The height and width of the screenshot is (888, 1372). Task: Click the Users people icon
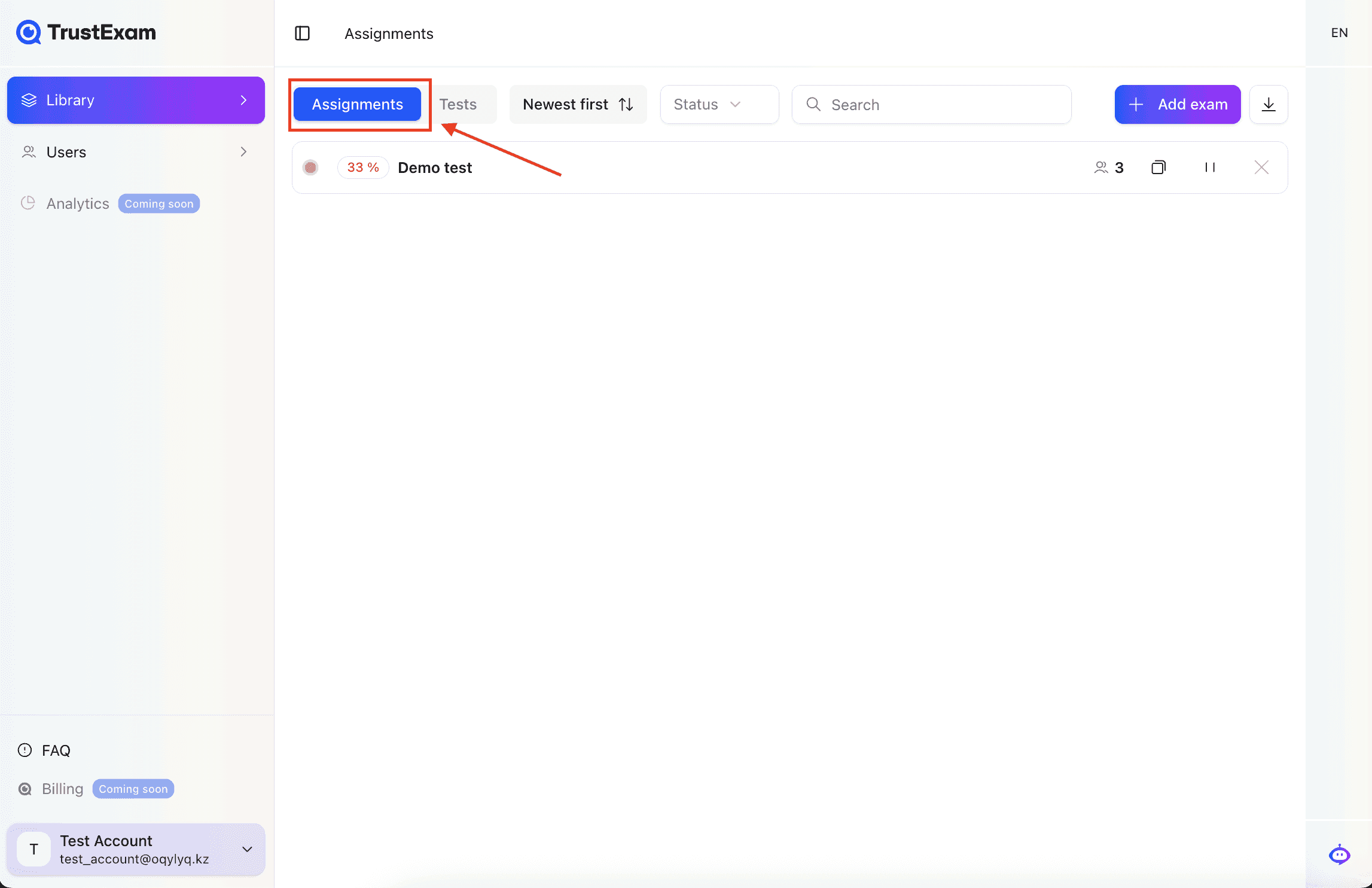(x=29, y=152)
